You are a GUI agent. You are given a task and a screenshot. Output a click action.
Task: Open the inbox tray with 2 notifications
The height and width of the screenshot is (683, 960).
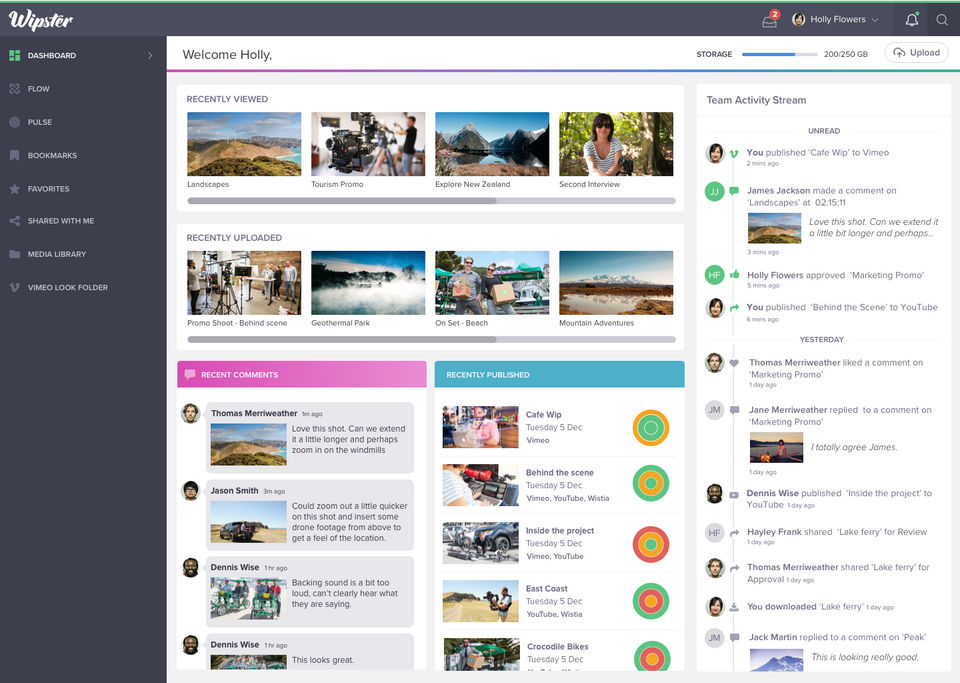770,20
